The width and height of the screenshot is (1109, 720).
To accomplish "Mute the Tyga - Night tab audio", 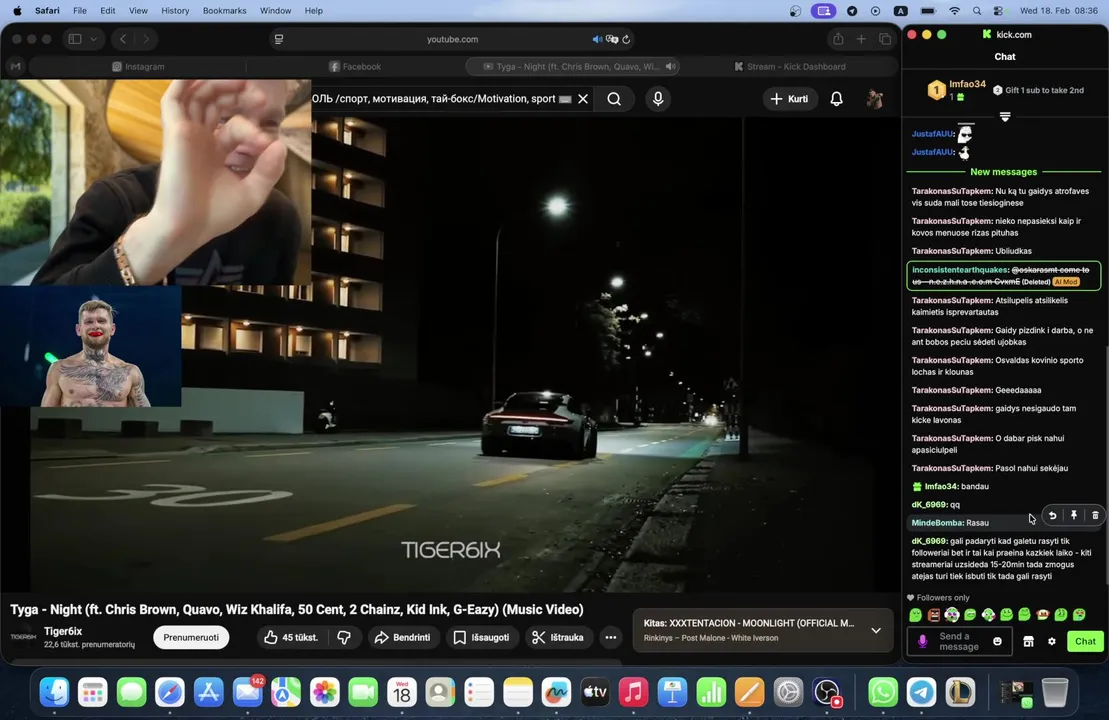I will pyautogui.click(x=670, y=66).
